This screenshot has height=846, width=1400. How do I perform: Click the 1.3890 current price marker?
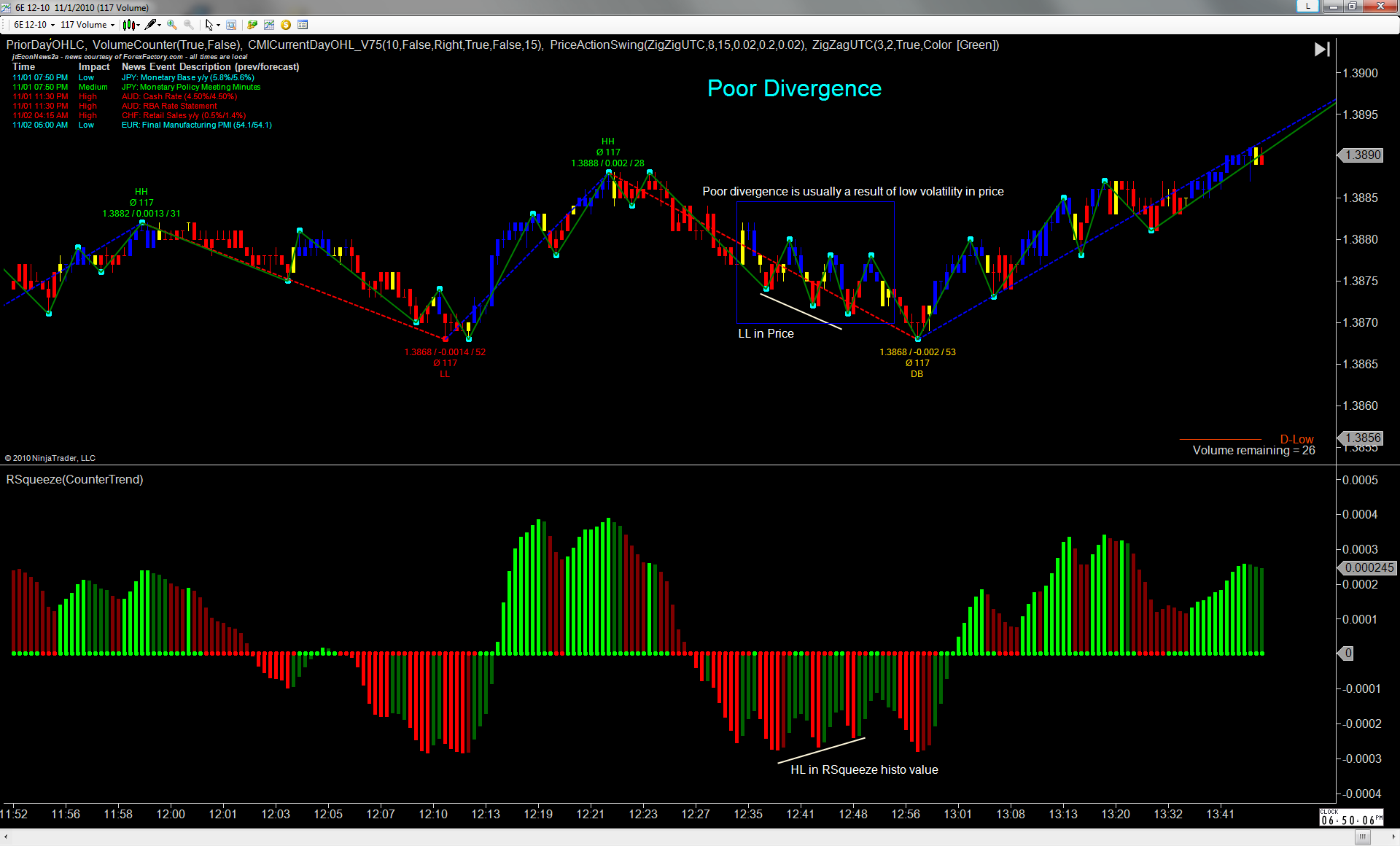pyautogui.click(x=1361, y=155)
